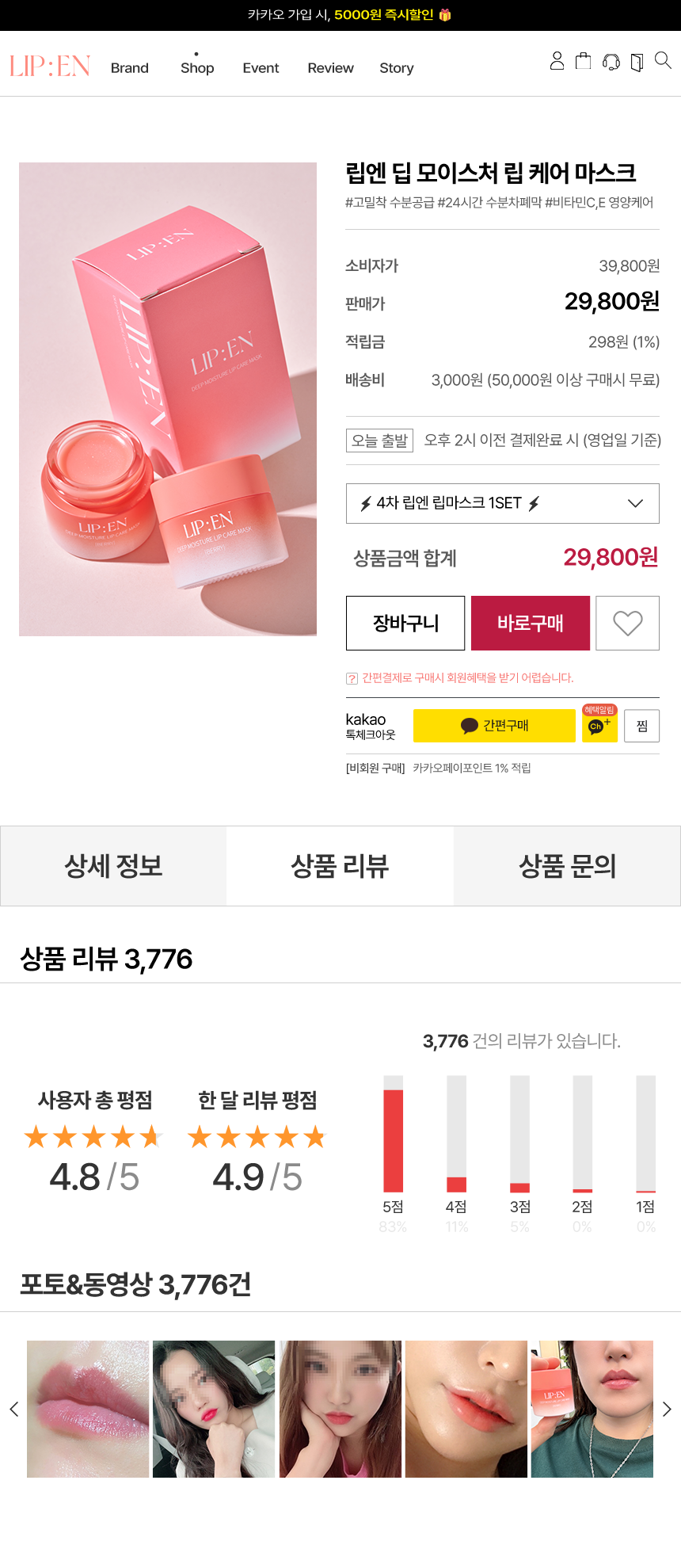Click the red 바로구매 button
Viewport: 681px width, 1568px height.
click(530, 624)
